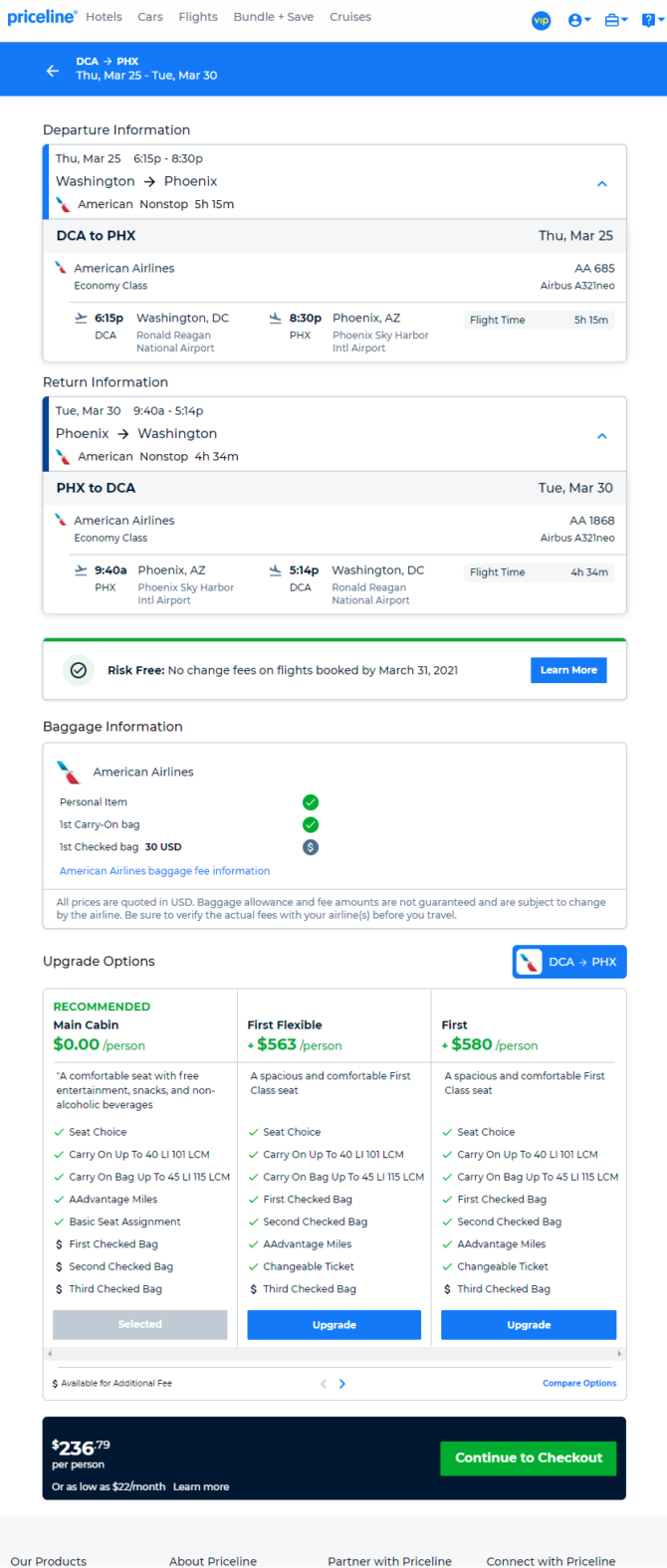
Task: Go to the Flights tab
Action: 198,17
